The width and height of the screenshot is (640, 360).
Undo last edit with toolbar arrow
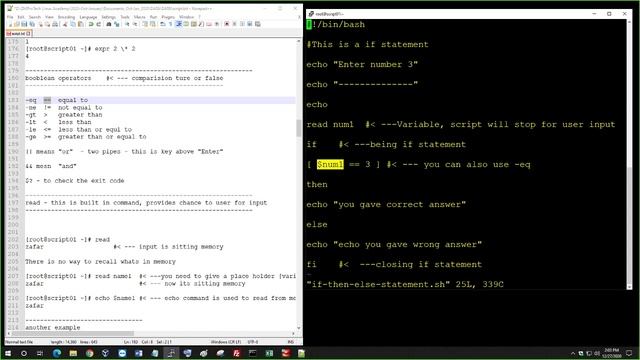point(91,24)
